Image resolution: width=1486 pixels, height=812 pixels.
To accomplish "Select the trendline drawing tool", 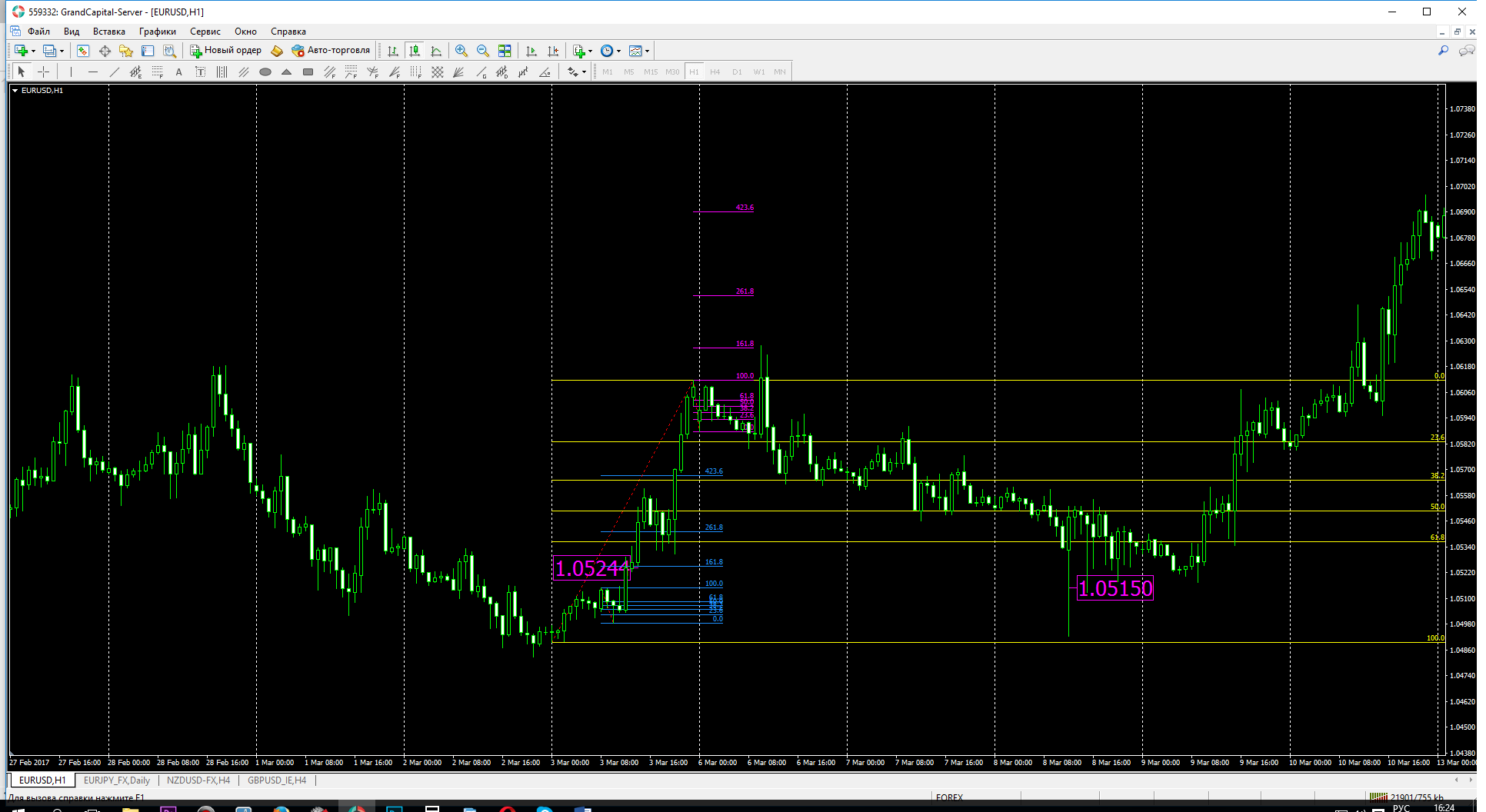I will coord(115,72).
